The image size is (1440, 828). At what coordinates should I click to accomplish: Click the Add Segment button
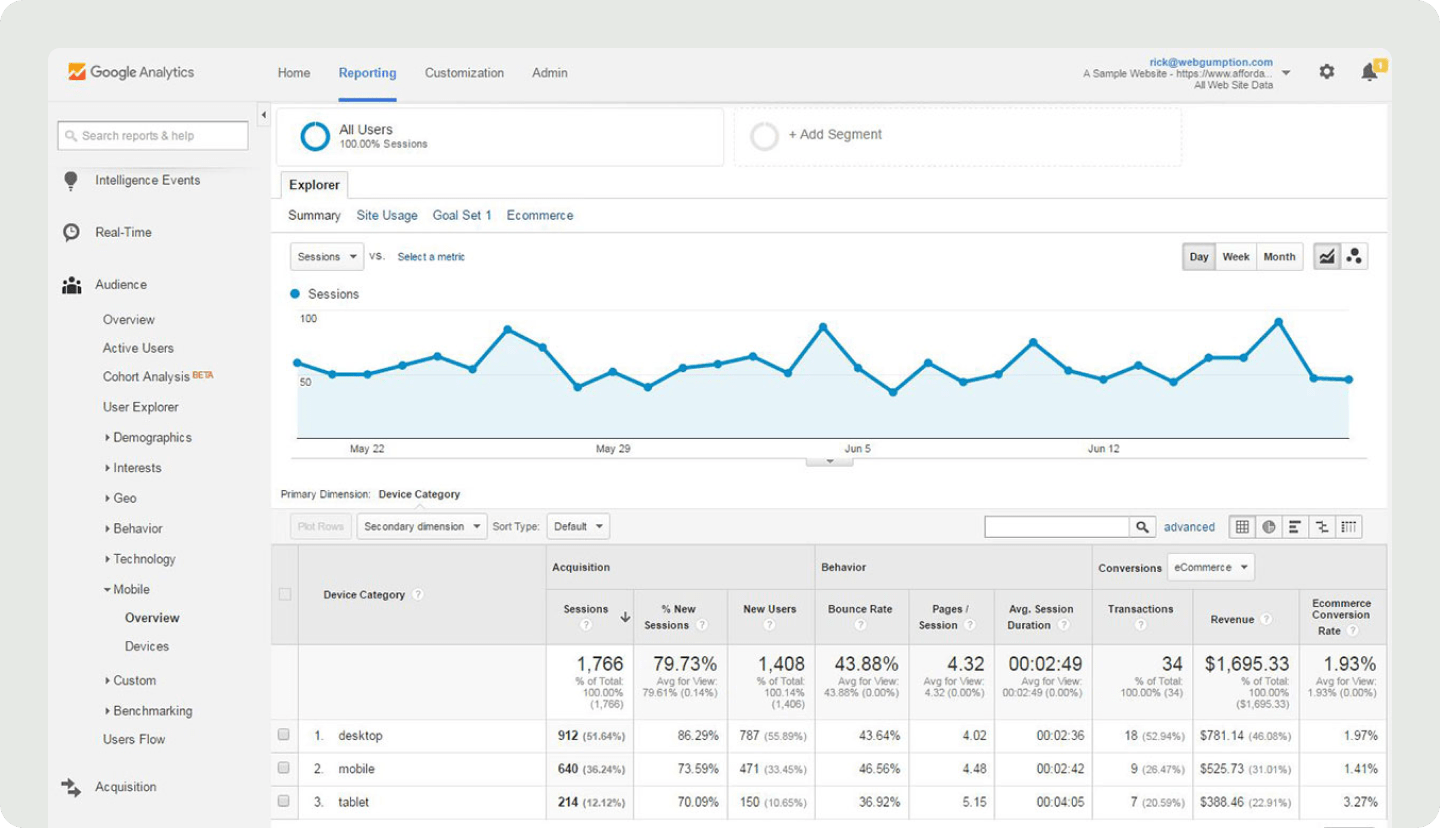(x=837, y=134)
